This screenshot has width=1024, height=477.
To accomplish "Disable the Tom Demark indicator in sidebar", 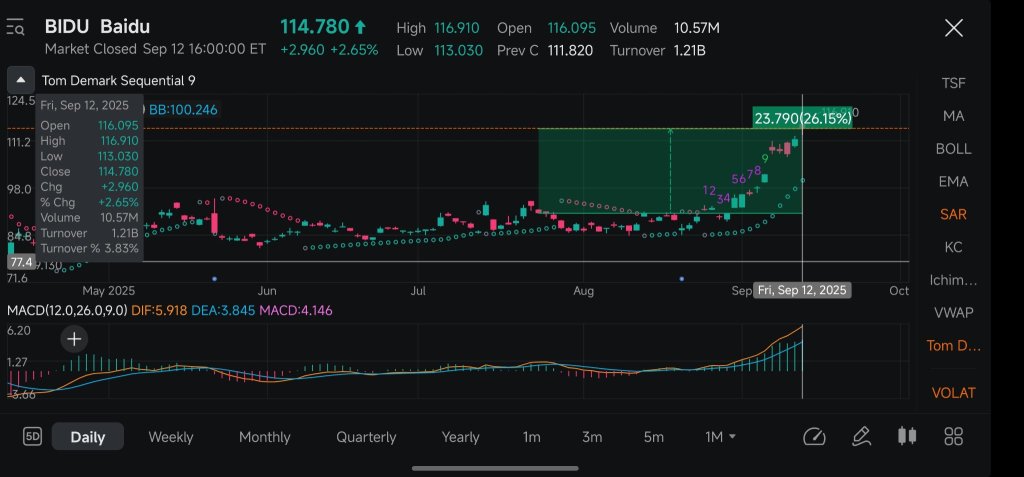I will pyautogui.click(x=953, y=346).
